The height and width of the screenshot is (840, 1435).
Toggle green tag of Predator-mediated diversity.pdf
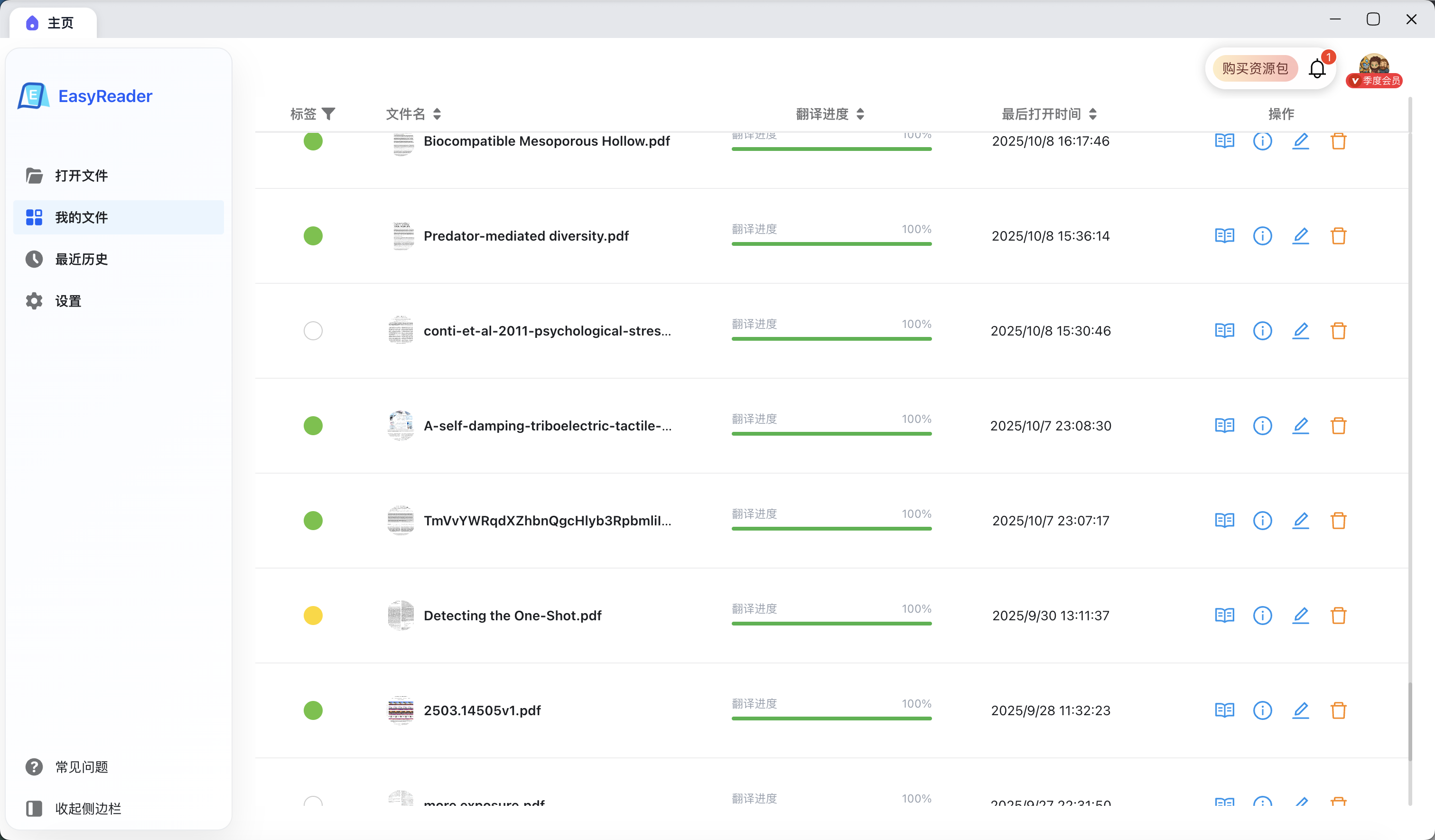[313, 236]
